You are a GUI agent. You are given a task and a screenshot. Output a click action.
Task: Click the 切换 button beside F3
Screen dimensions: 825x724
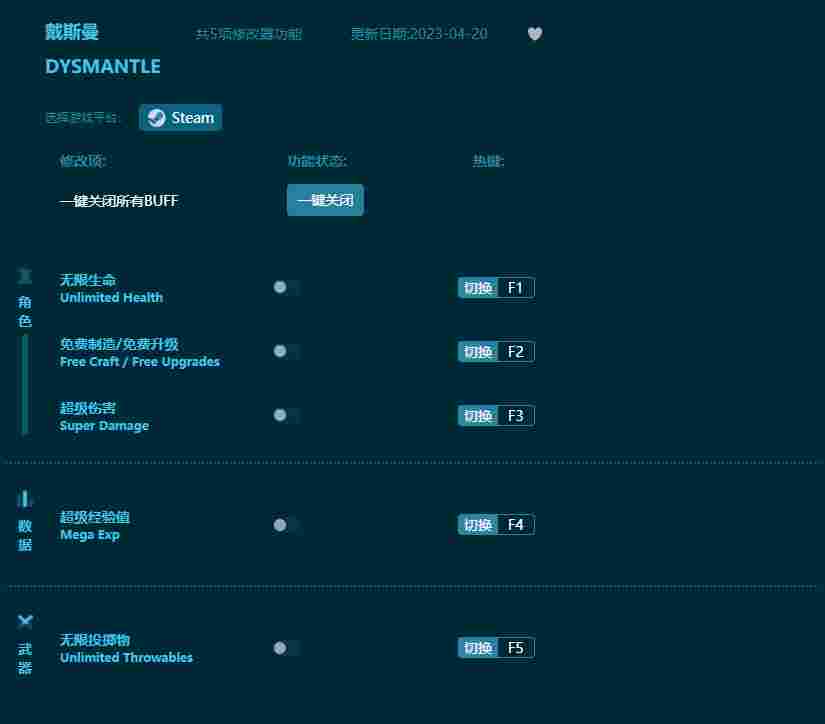[x=478, y=416]
